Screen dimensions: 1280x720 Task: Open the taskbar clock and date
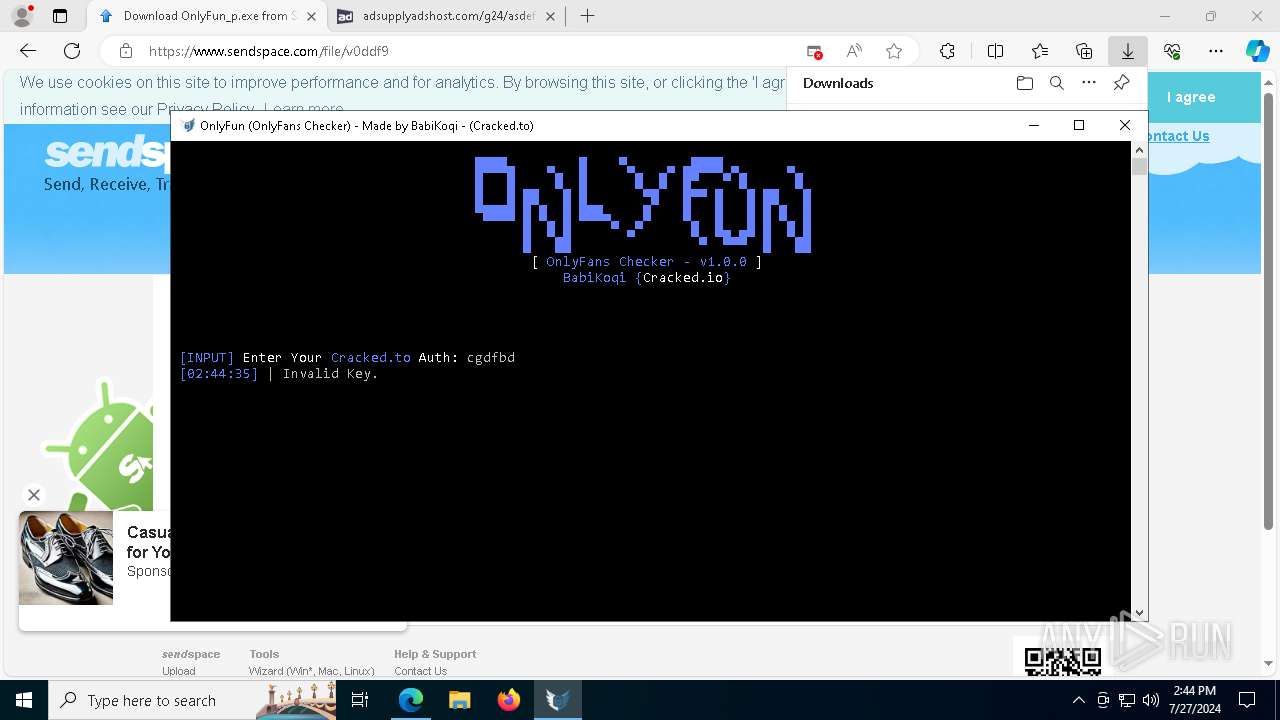pyautogui.click(x=1194, y=700)
